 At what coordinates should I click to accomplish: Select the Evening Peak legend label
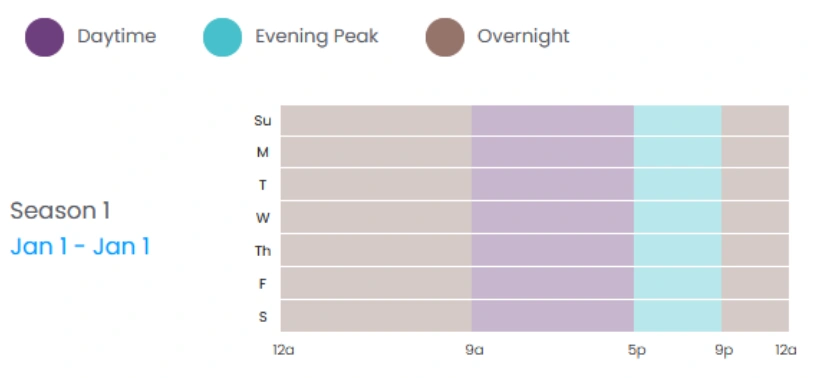click(x=316, y=36)
